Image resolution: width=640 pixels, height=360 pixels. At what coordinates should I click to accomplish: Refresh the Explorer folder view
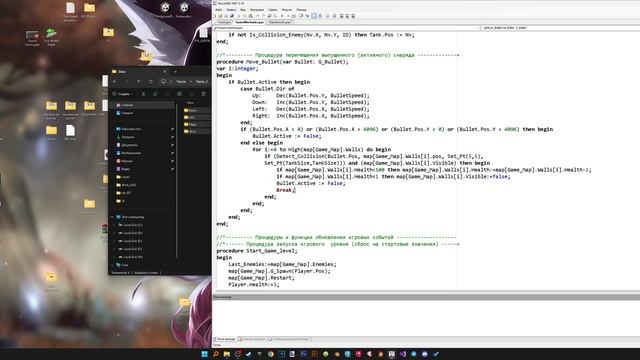tap(151, 82)
